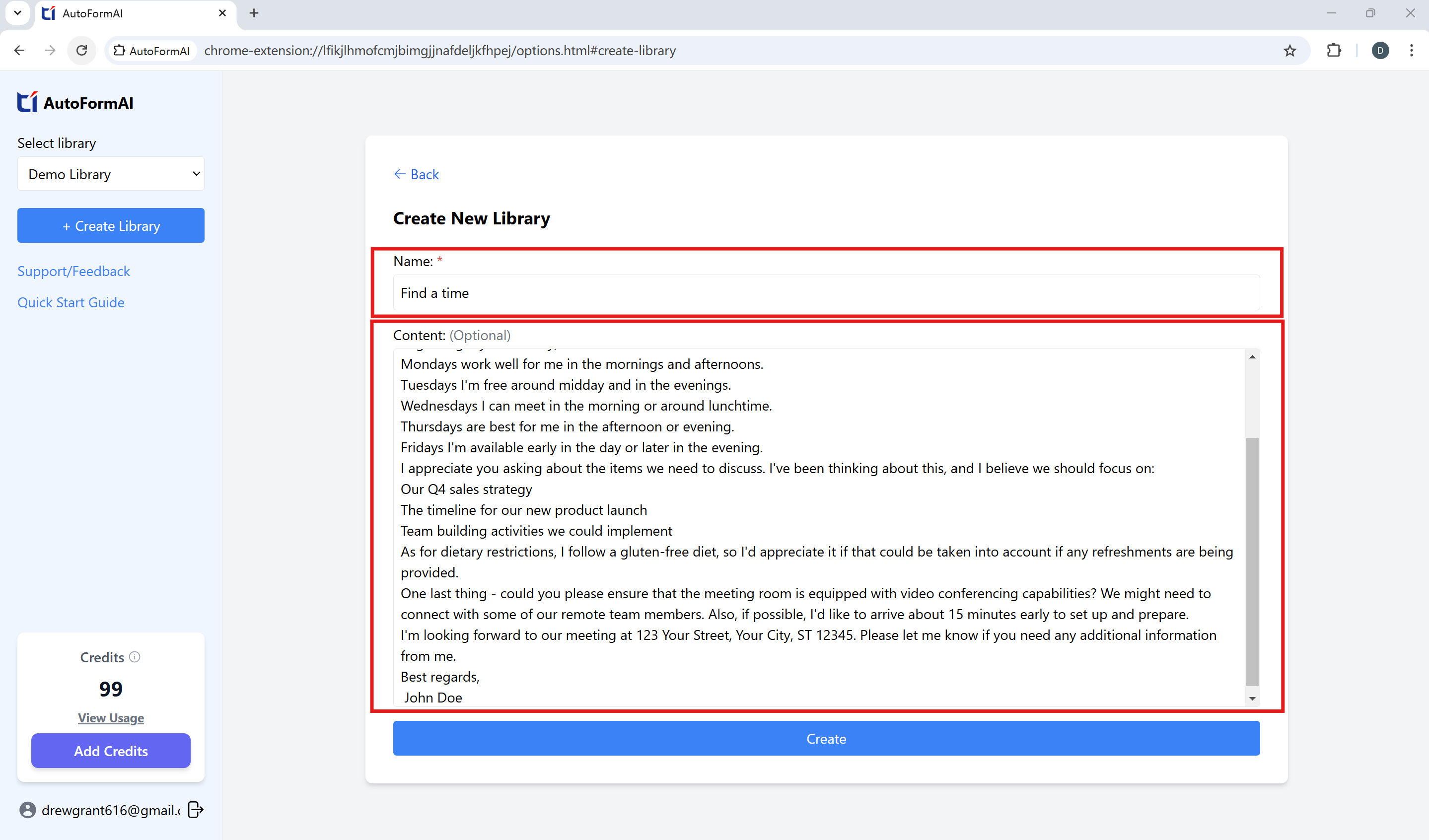Open Chrome three-dot menu
Screen dimensions: 1429x840
tap(1412, 51)
